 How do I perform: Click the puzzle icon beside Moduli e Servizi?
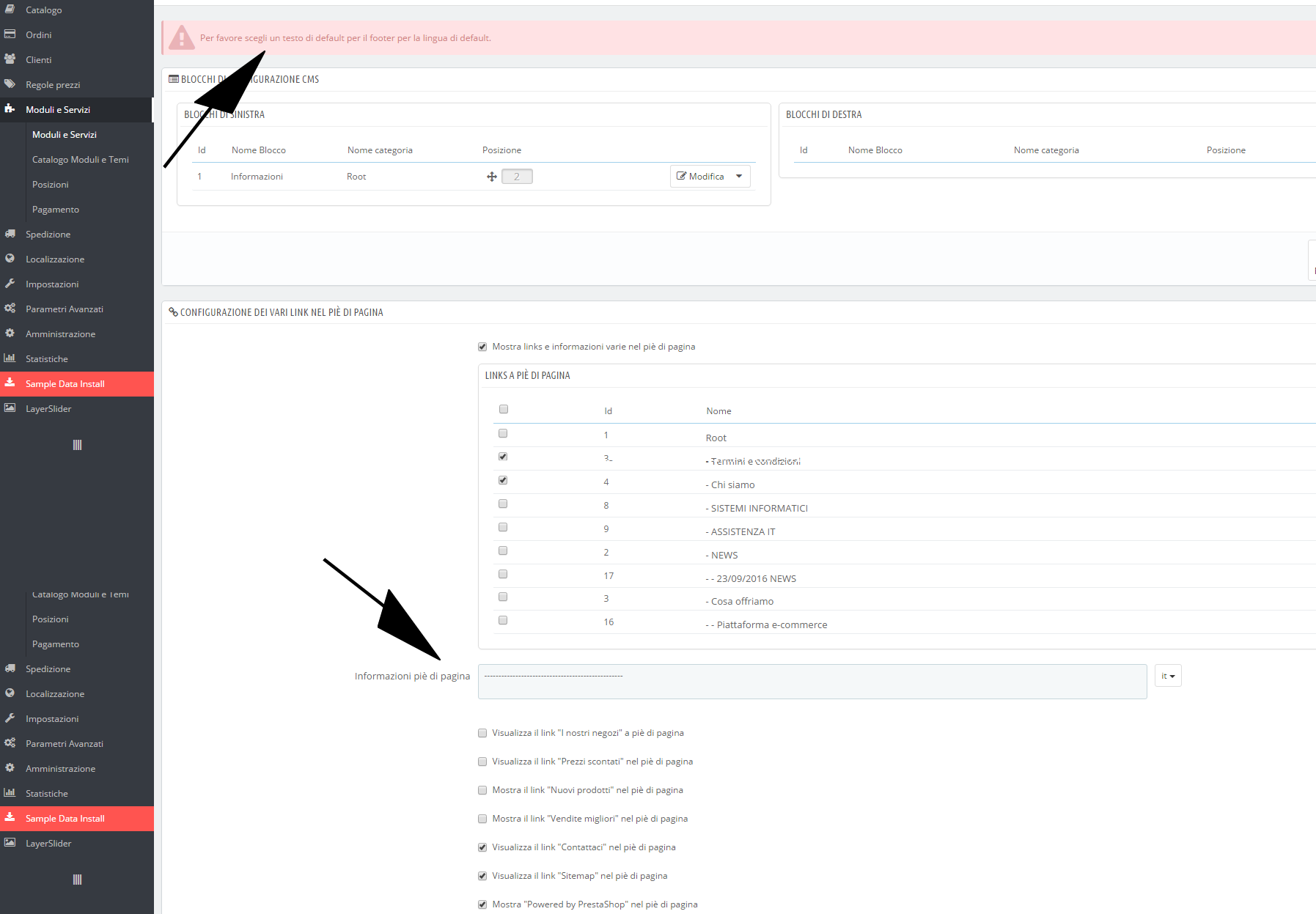pos(10,109)
